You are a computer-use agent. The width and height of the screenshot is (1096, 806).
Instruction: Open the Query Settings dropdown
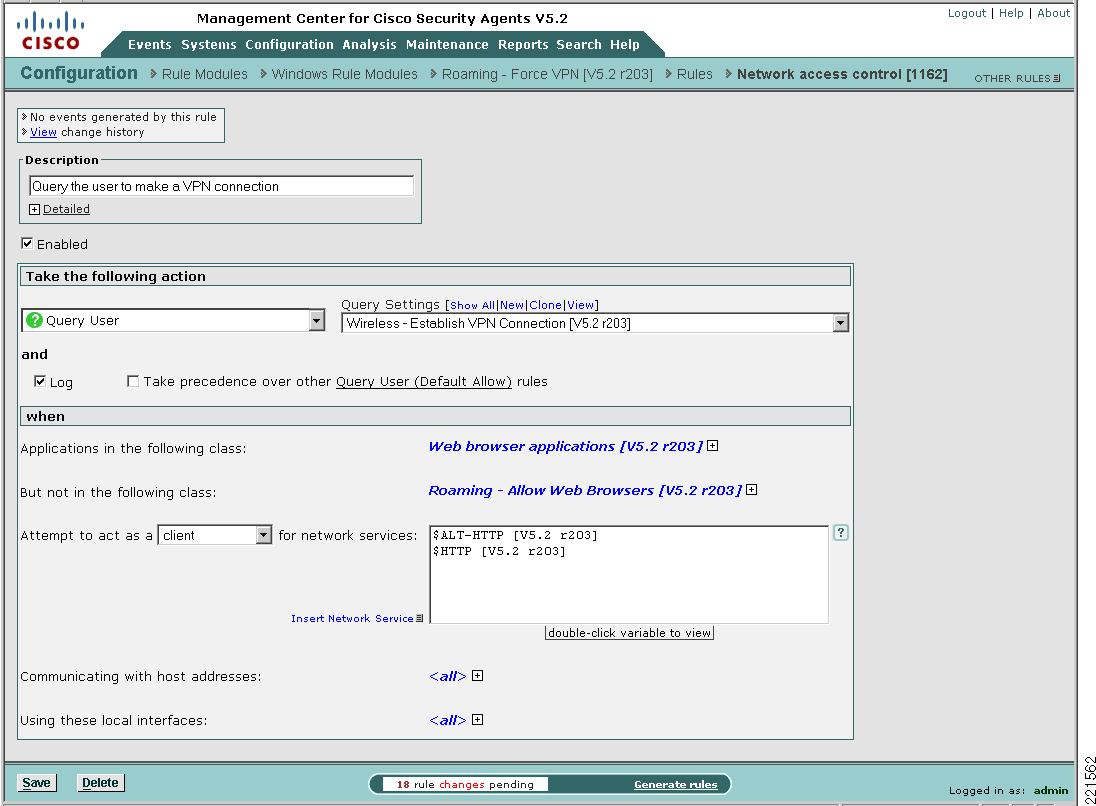840,323
